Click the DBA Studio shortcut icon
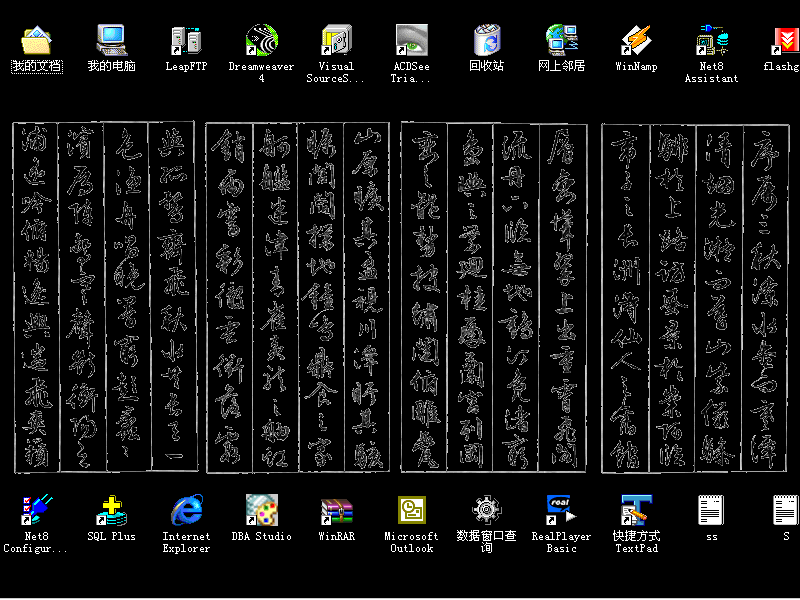 (x=261, y=510)
